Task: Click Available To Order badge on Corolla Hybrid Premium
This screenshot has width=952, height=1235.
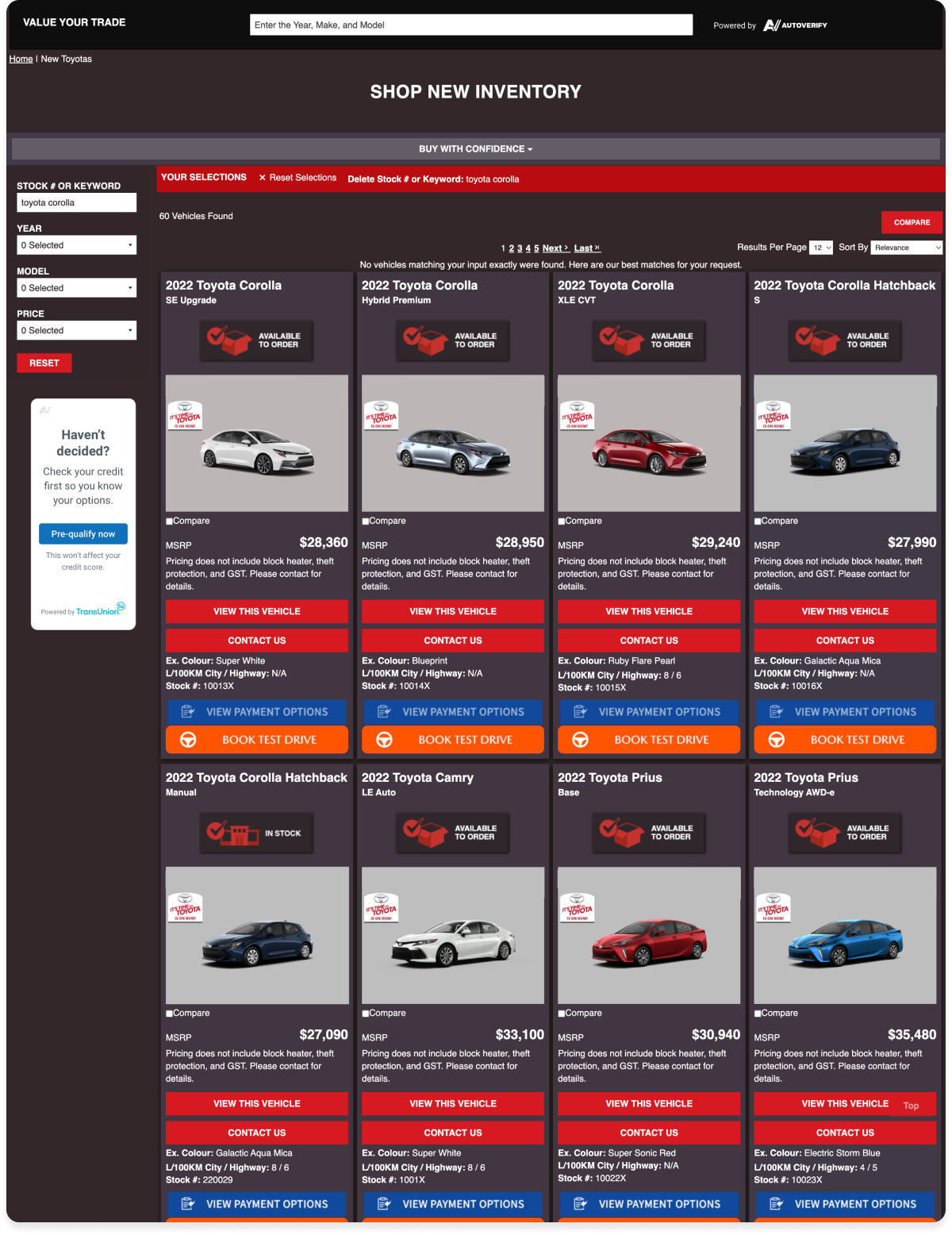Action: (x=452, y=340)
